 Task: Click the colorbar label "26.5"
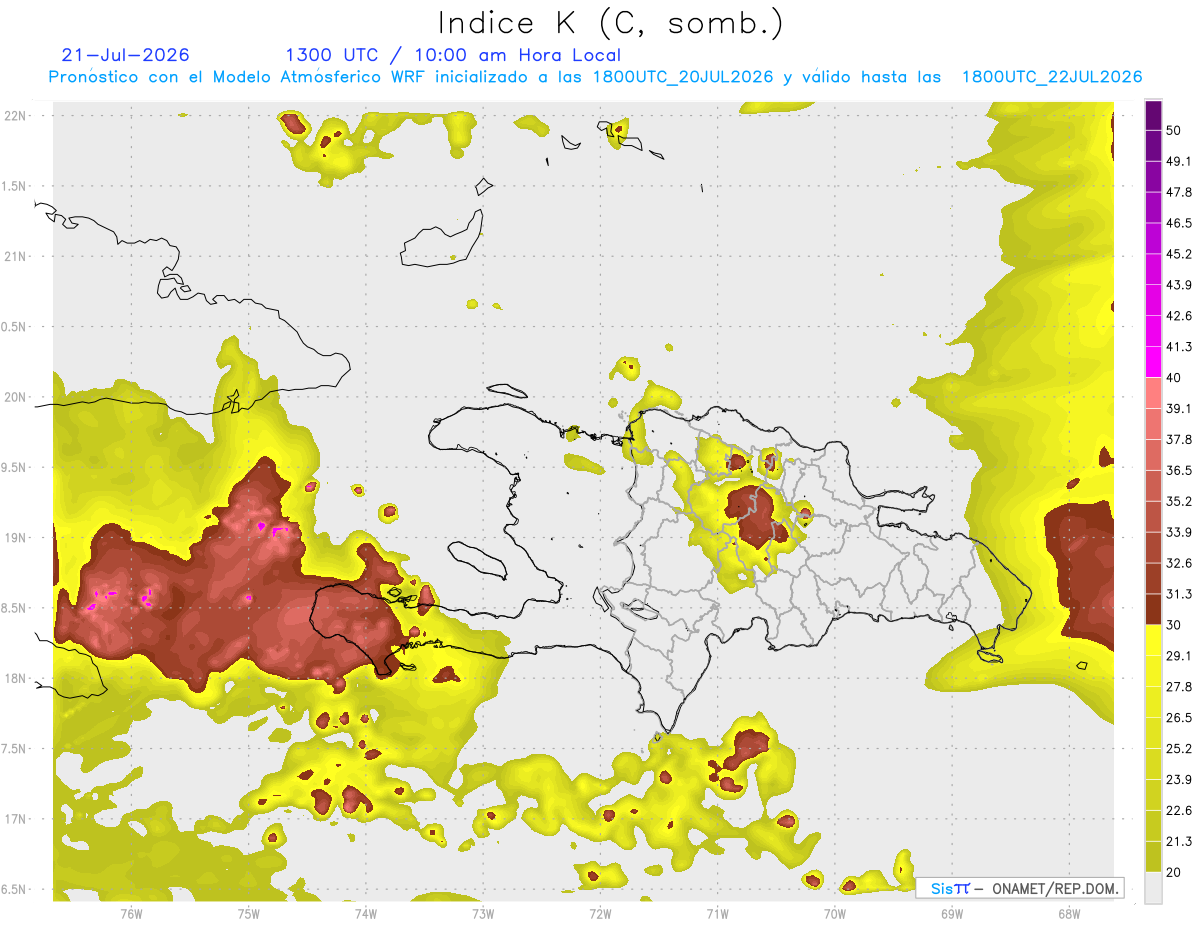[1178, 718]
